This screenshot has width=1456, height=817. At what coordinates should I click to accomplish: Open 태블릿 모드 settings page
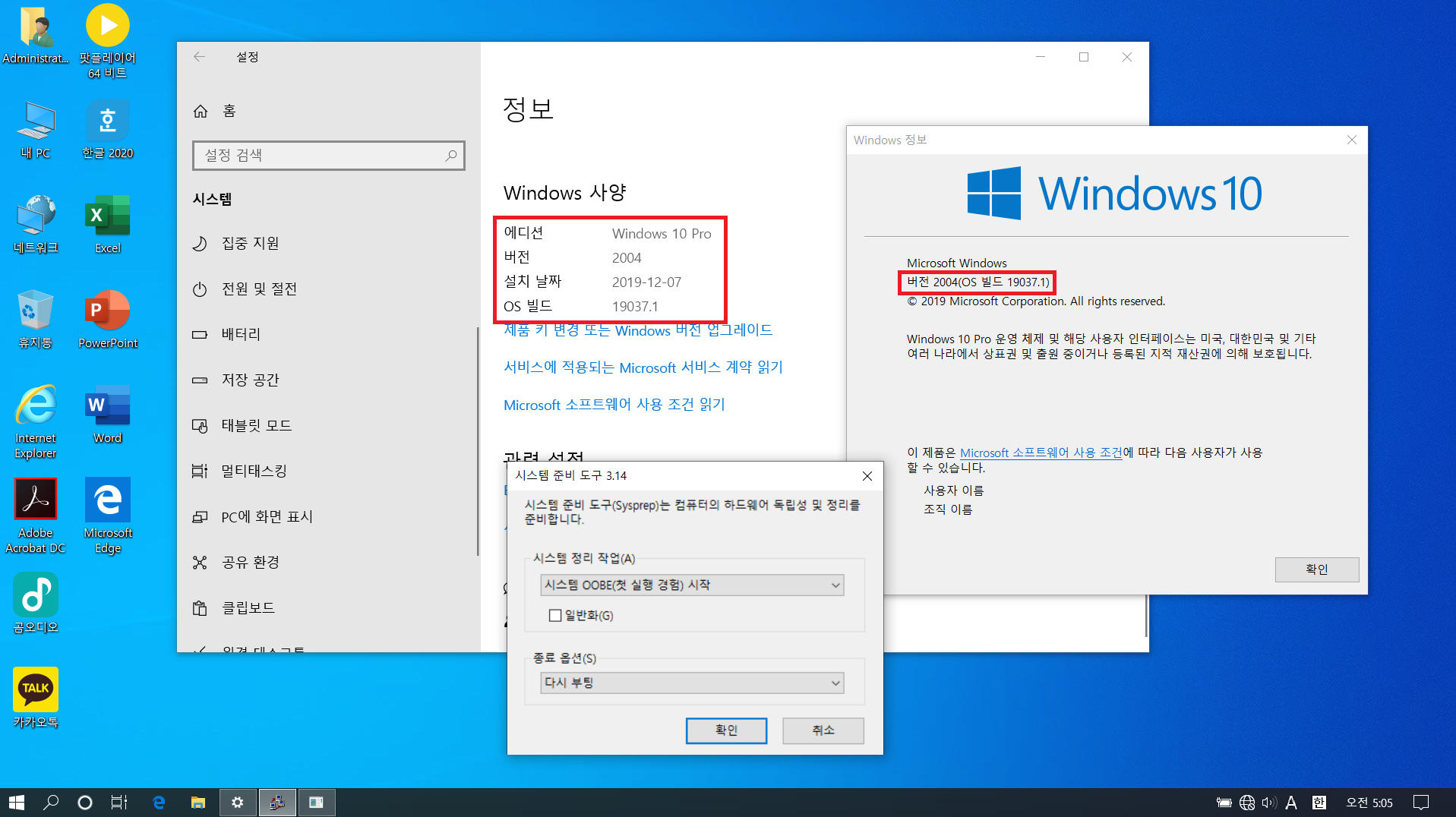pyautogui.click(x=327, y=425)
